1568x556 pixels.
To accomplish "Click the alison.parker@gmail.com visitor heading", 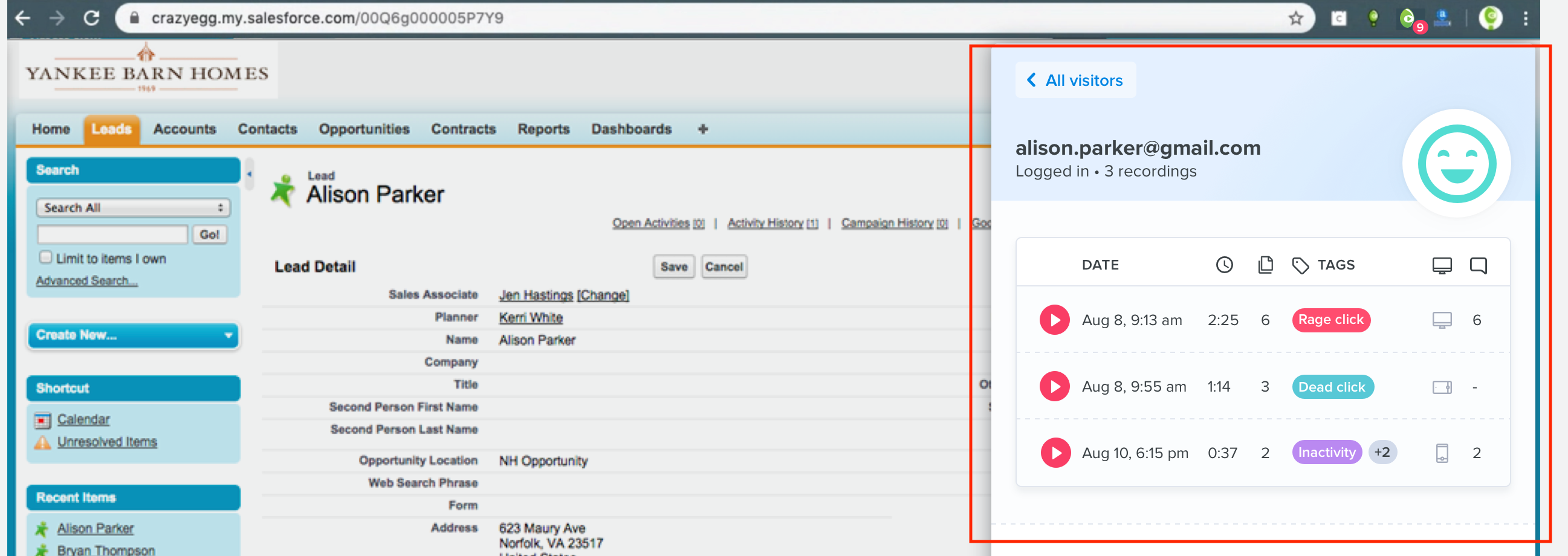I will (1138, 148).
